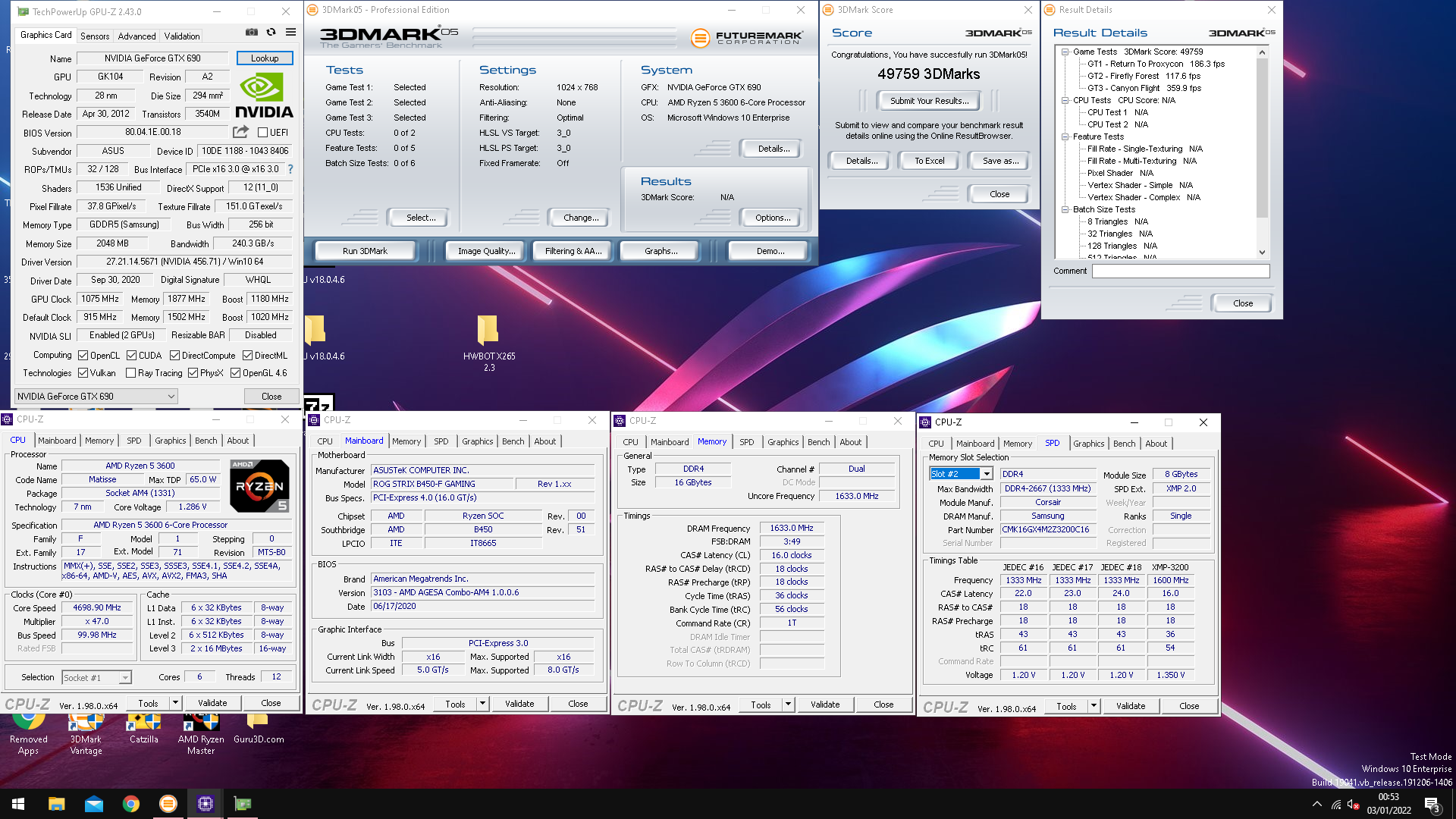This screenshot has height=819, width=1456.
Task: Click Ryzen 5 logo in CPU-Z
Action: 259,485
